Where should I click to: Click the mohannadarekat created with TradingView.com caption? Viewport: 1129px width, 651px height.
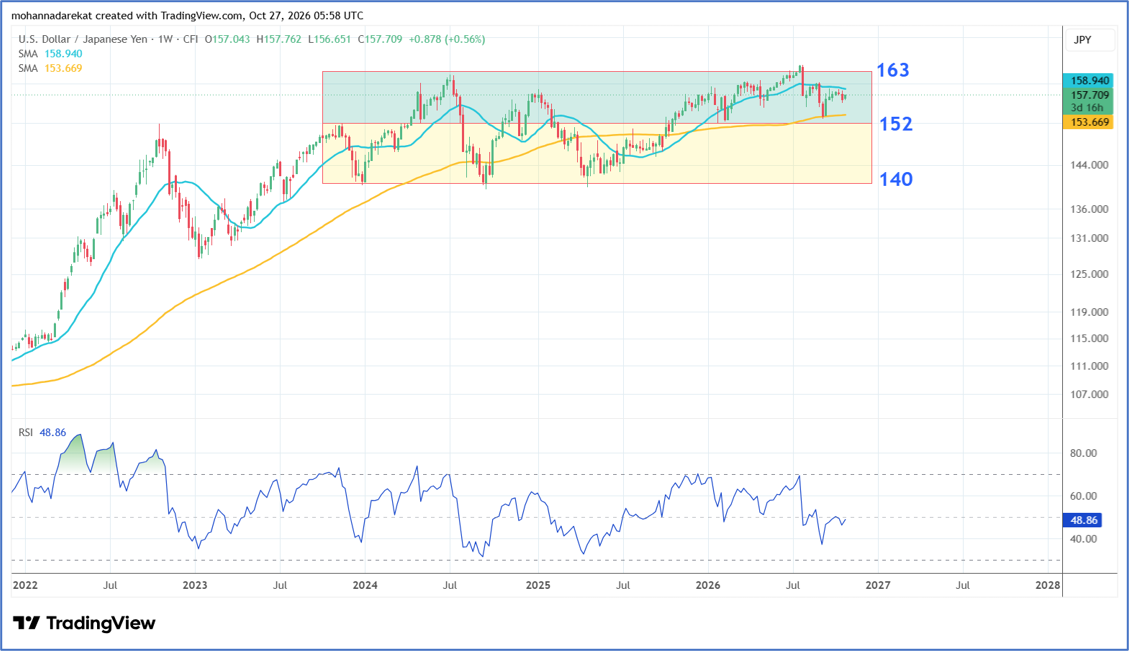click(x=187, y=15)
